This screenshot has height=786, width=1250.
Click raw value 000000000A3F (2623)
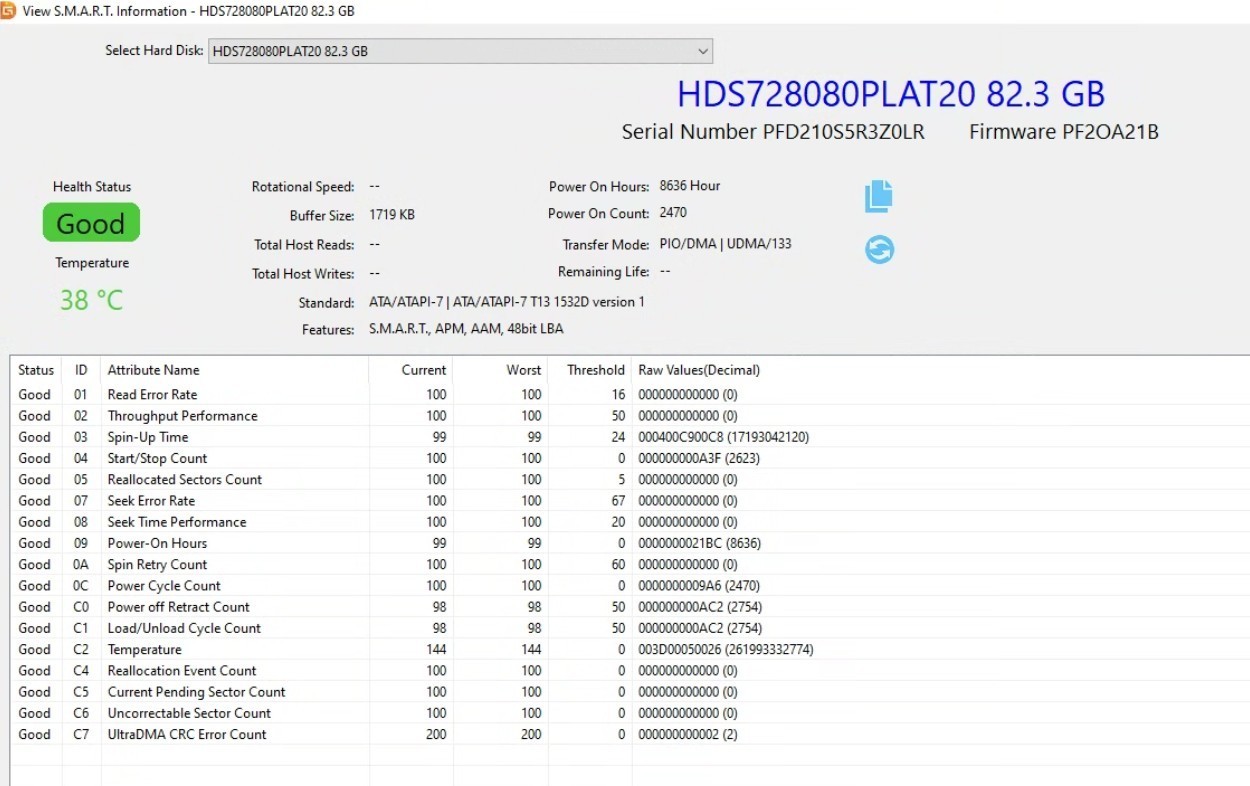700,458
